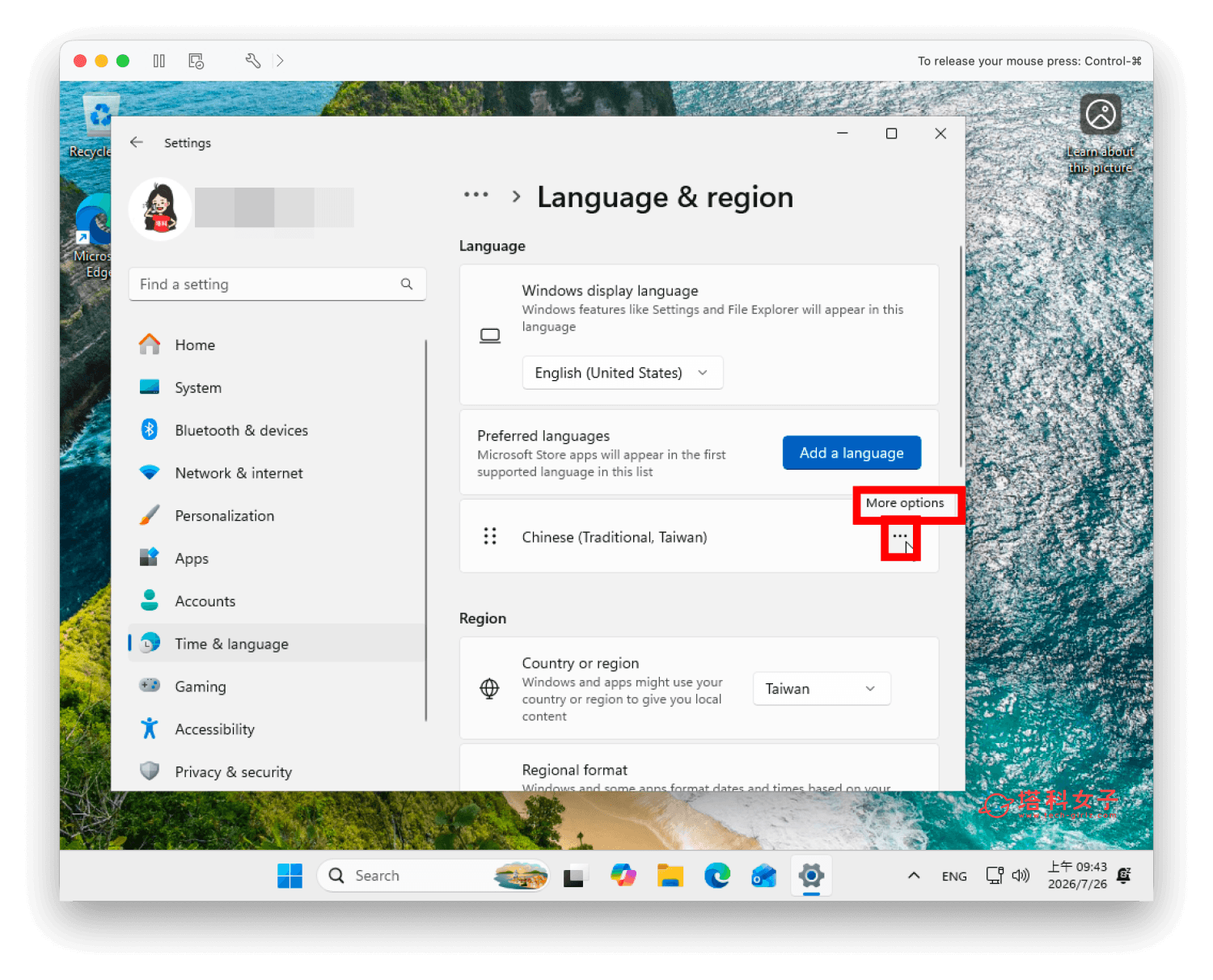Select Bluetooth & devices category
This screenshot has height=980, width=1213.
(277, 430)
